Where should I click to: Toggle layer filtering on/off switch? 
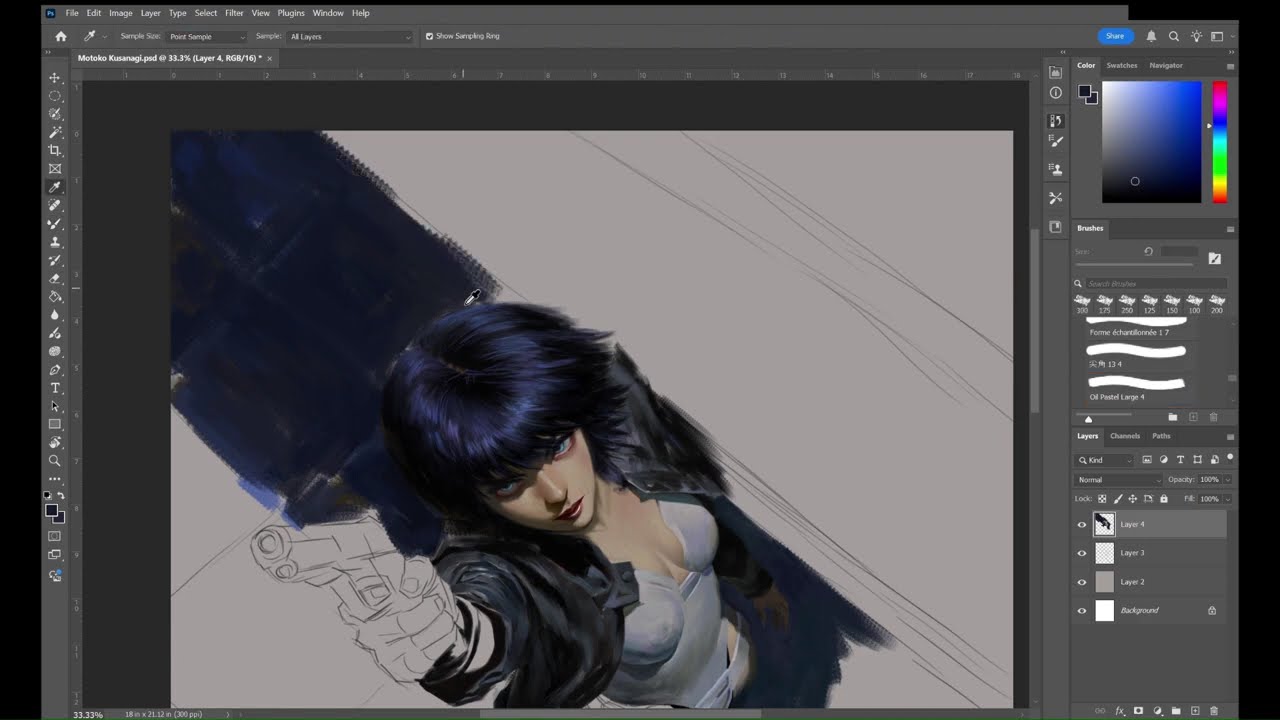pos(1230,458)
